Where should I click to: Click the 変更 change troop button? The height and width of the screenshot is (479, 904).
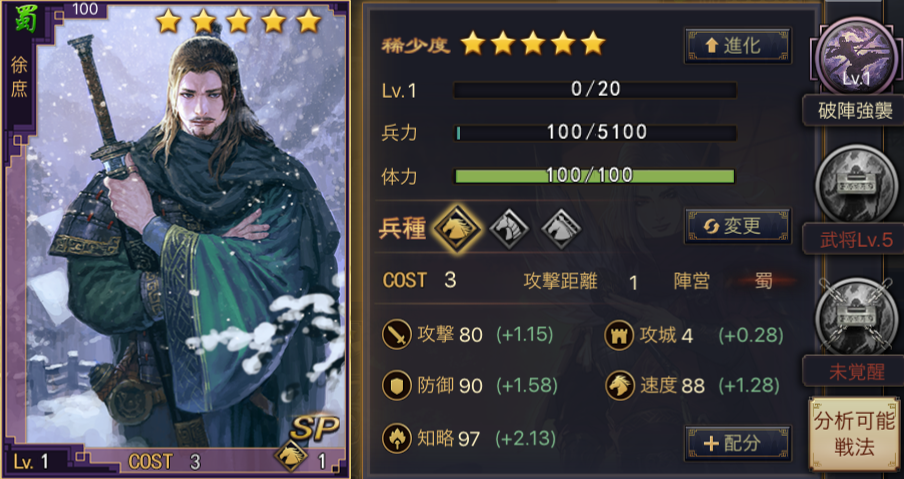click(x=738, y=226)
